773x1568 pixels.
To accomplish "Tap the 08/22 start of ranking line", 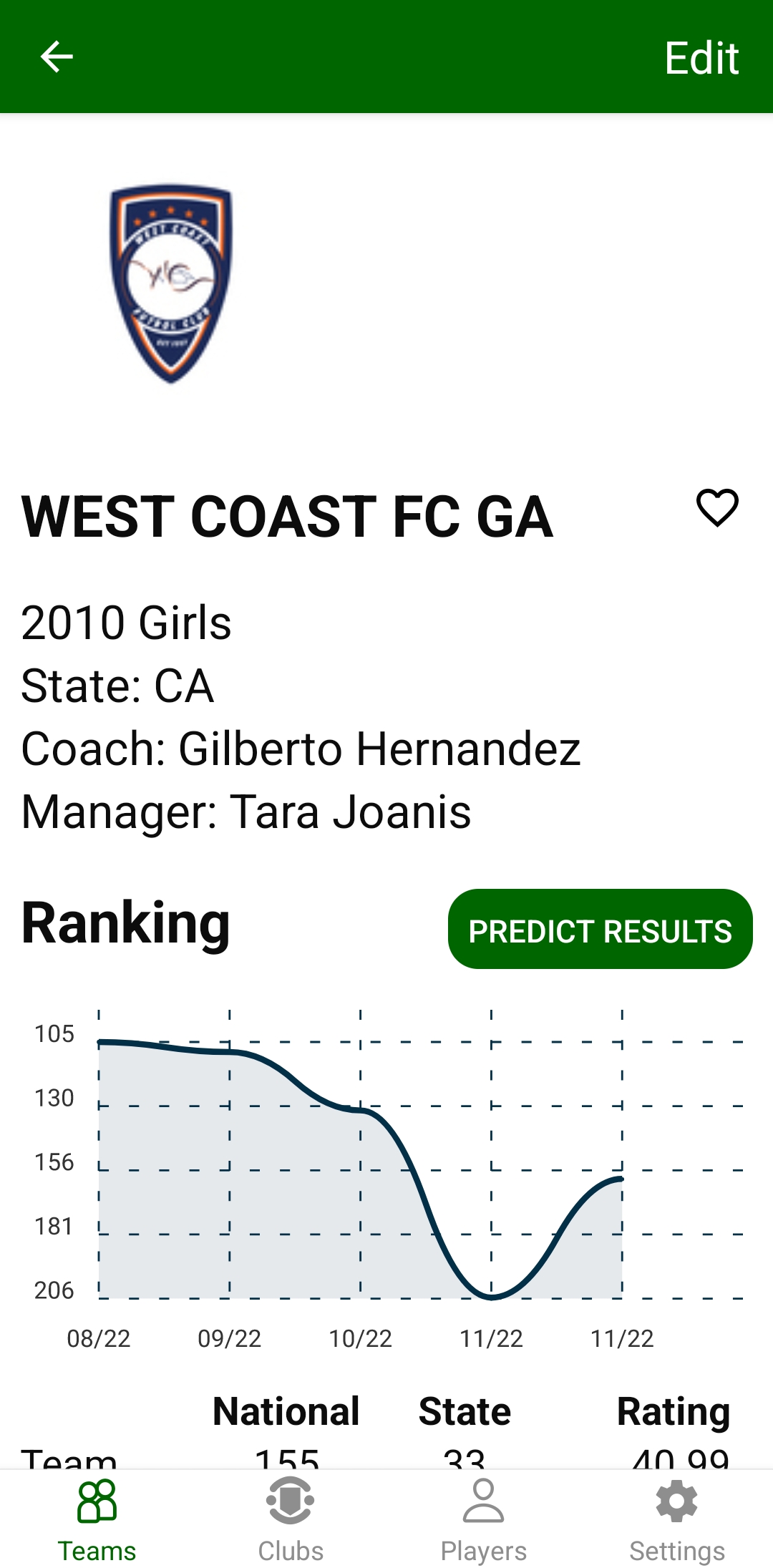I will (99, 1042).
